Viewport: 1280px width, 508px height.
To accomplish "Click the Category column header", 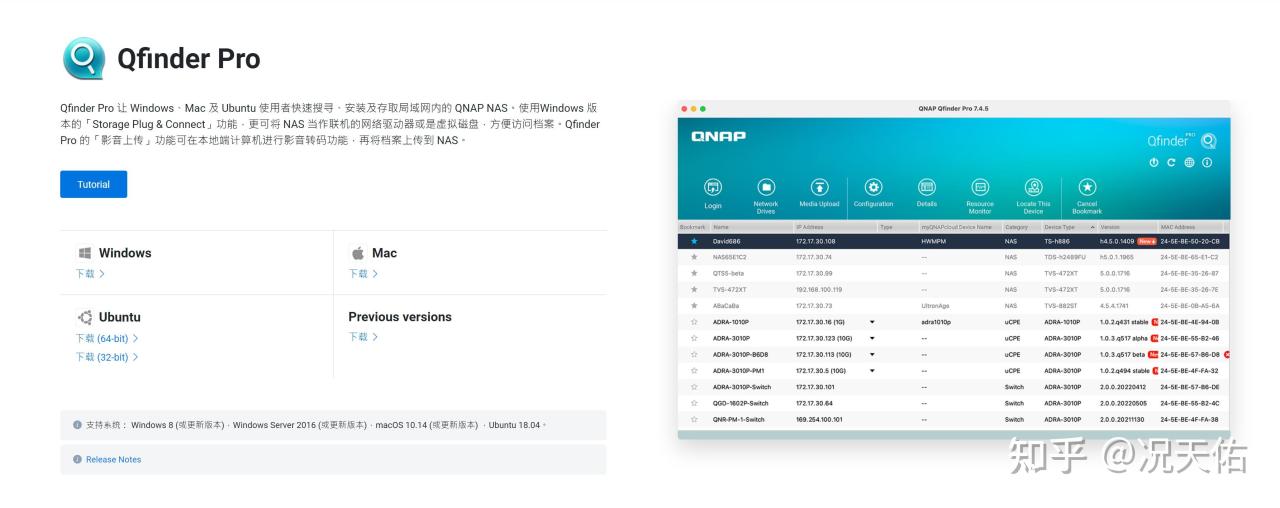I will (x=1020, y=227).
